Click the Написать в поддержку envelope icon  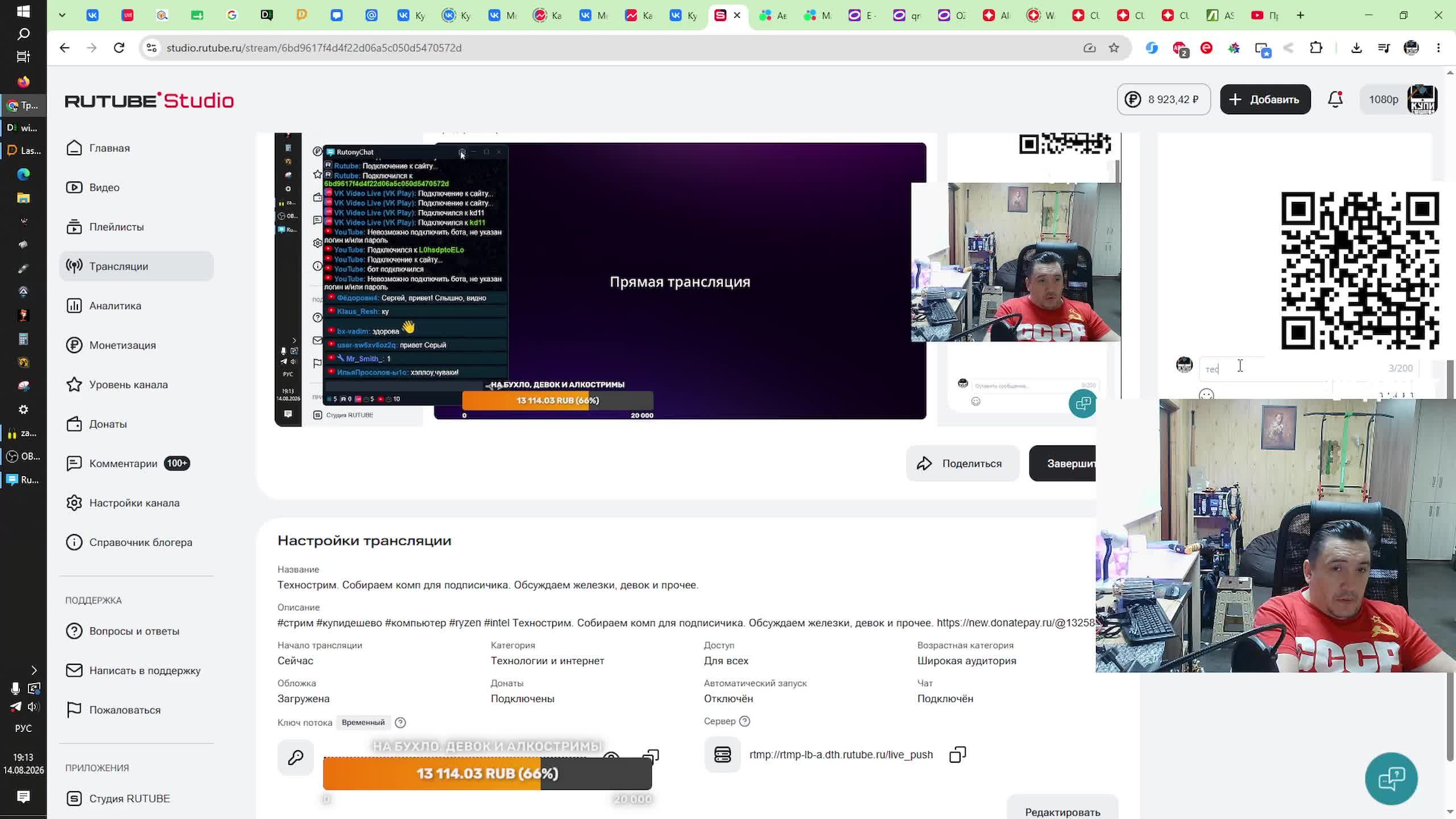(74, 671)
